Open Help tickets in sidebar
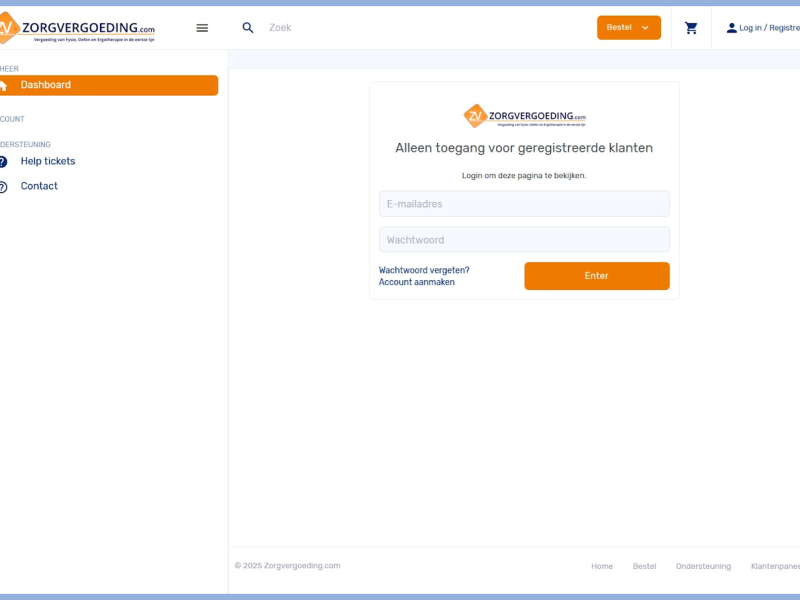Image resolution: width=800 pixels, height=600 pixels. pos(48,161)
